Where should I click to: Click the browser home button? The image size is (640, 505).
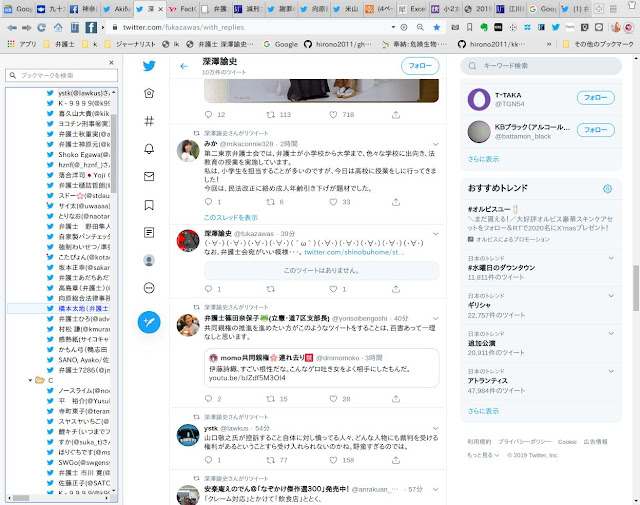(58, 27)
